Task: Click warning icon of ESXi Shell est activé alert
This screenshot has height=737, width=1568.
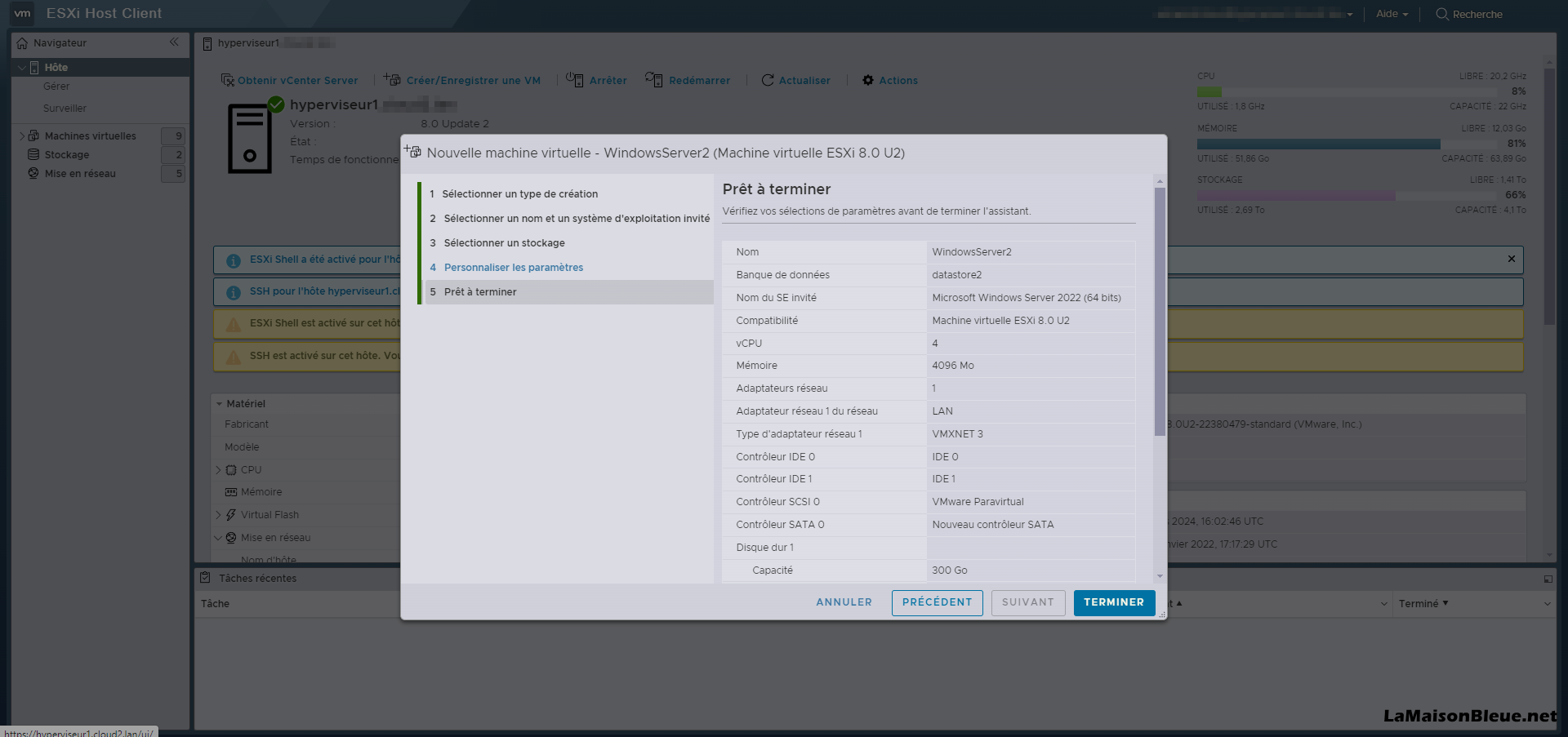Action: coord(233,324)
